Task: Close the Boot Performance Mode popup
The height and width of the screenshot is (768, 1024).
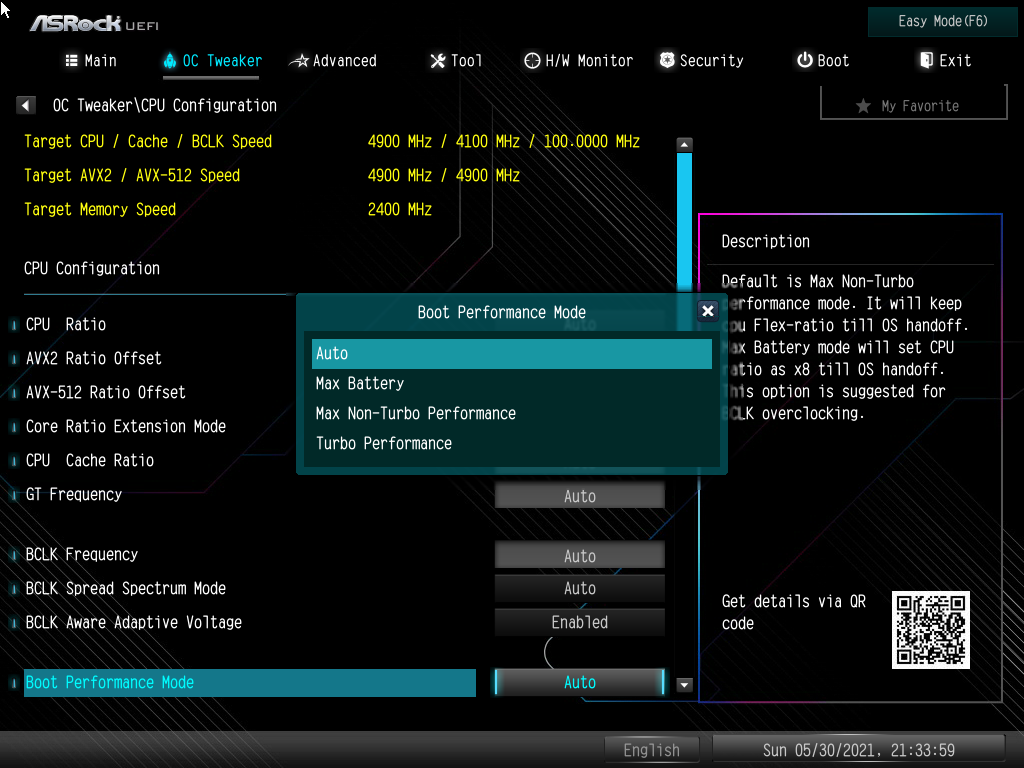Action: [708, 311]
